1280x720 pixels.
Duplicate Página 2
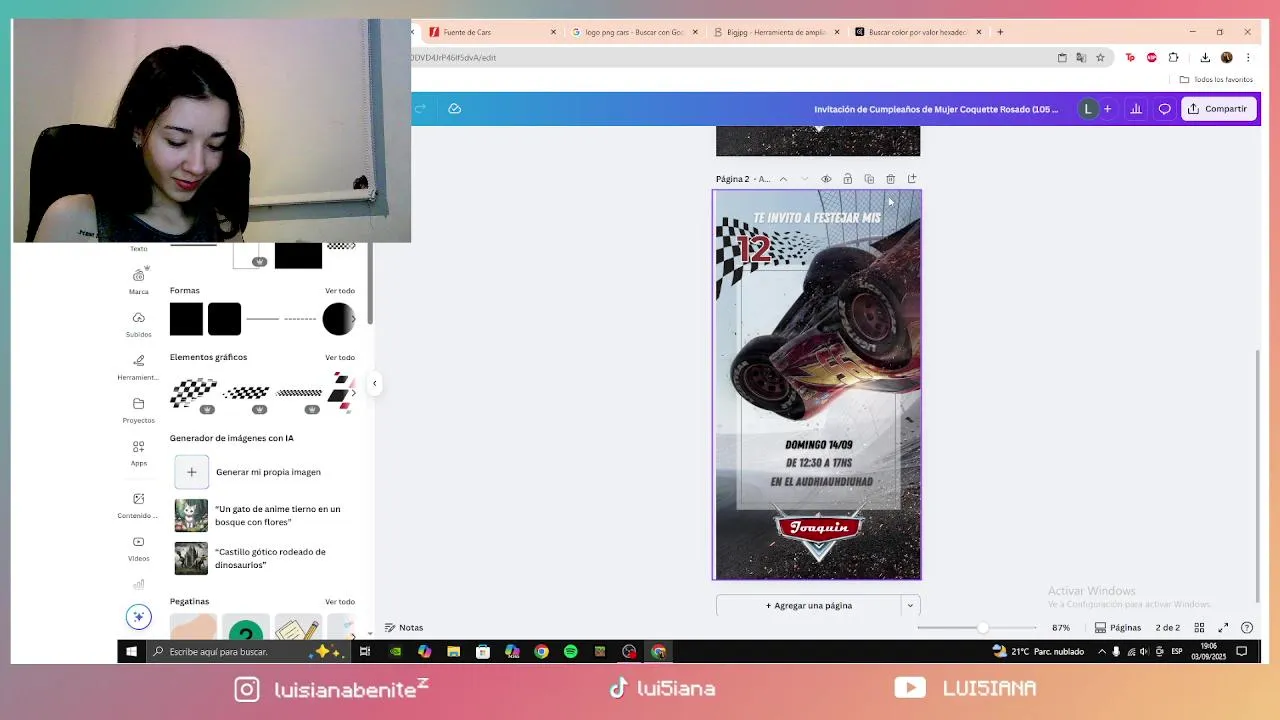pos(869,179)
